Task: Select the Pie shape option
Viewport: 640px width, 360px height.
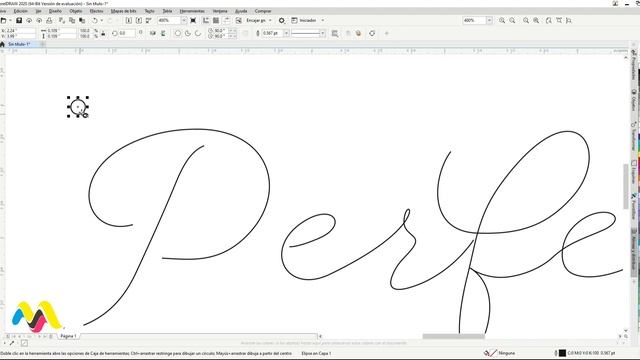Action: pos(188,33)
